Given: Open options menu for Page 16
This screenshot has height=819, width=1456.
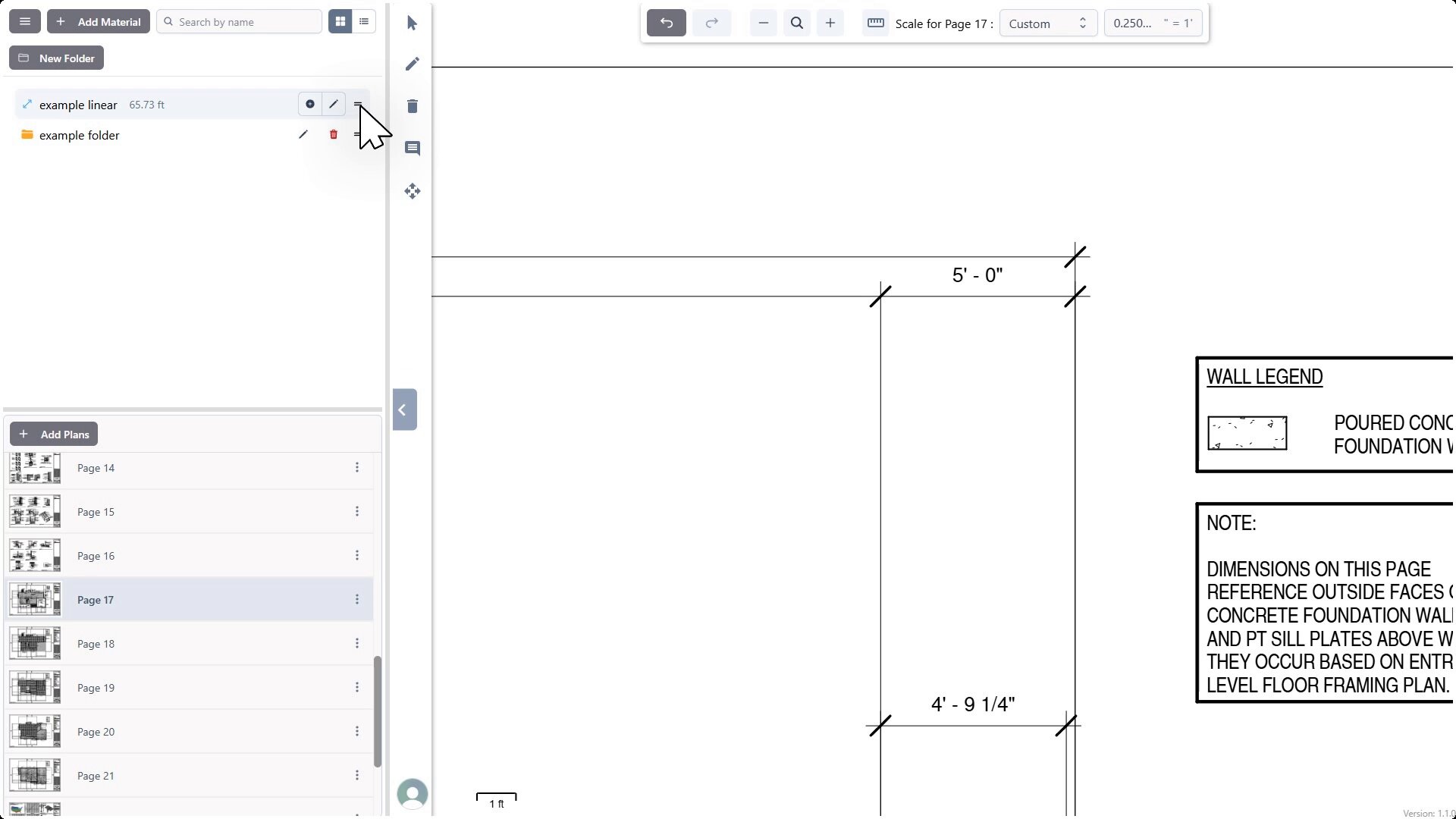Looking at the screenshot, I should click(357, 556).
